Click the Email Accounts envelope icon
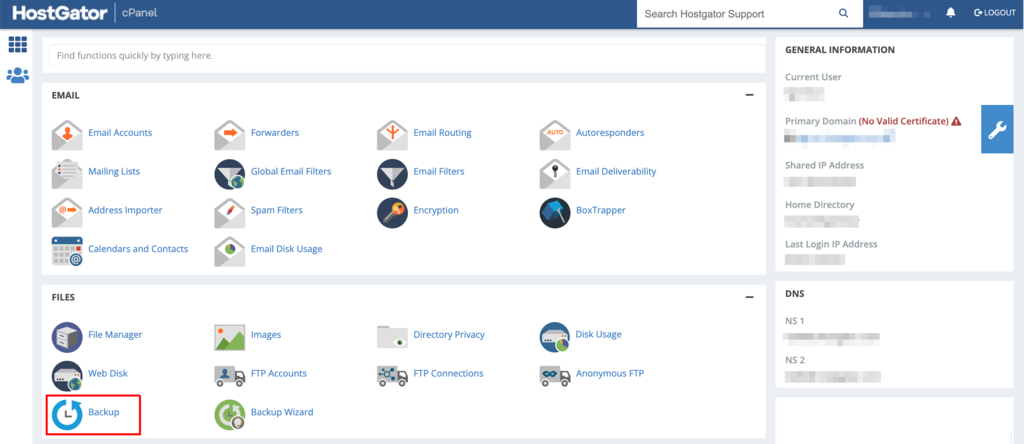 pos(67,133)
